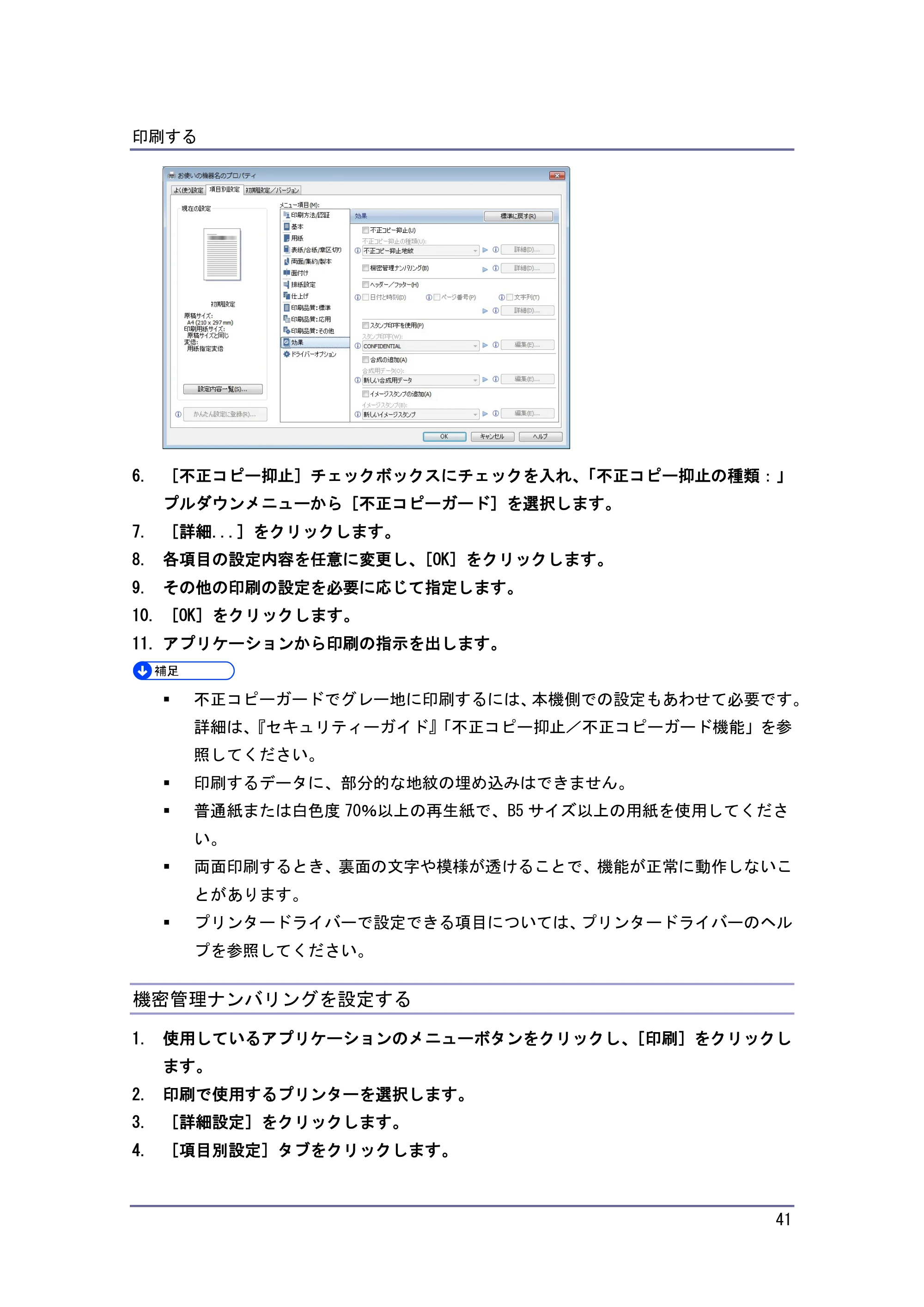
Task: Click info icon next to 文字列 checkbox
Action: pyautogui.click(x=502, y=297)
